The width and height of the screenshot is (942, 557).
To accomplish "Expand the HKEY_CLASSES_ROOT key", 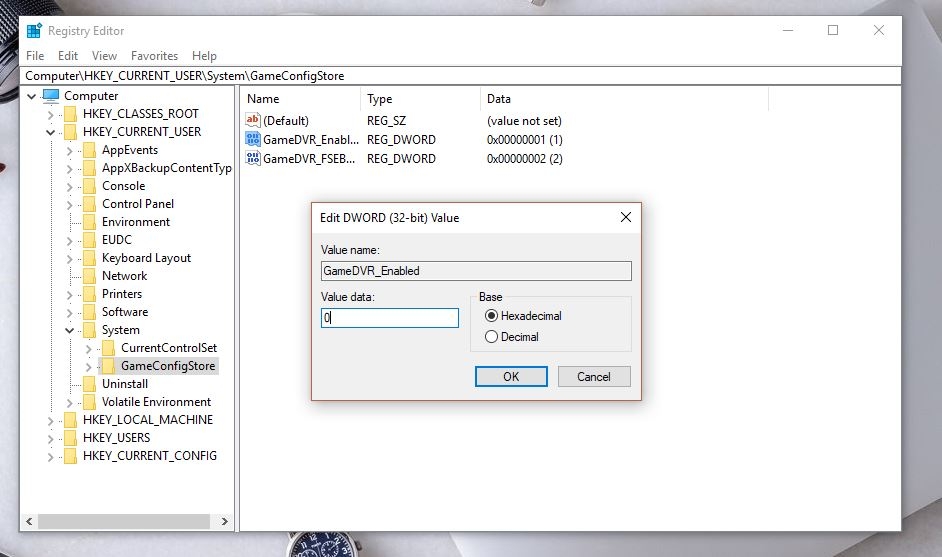I will click(x=50, y=114).
